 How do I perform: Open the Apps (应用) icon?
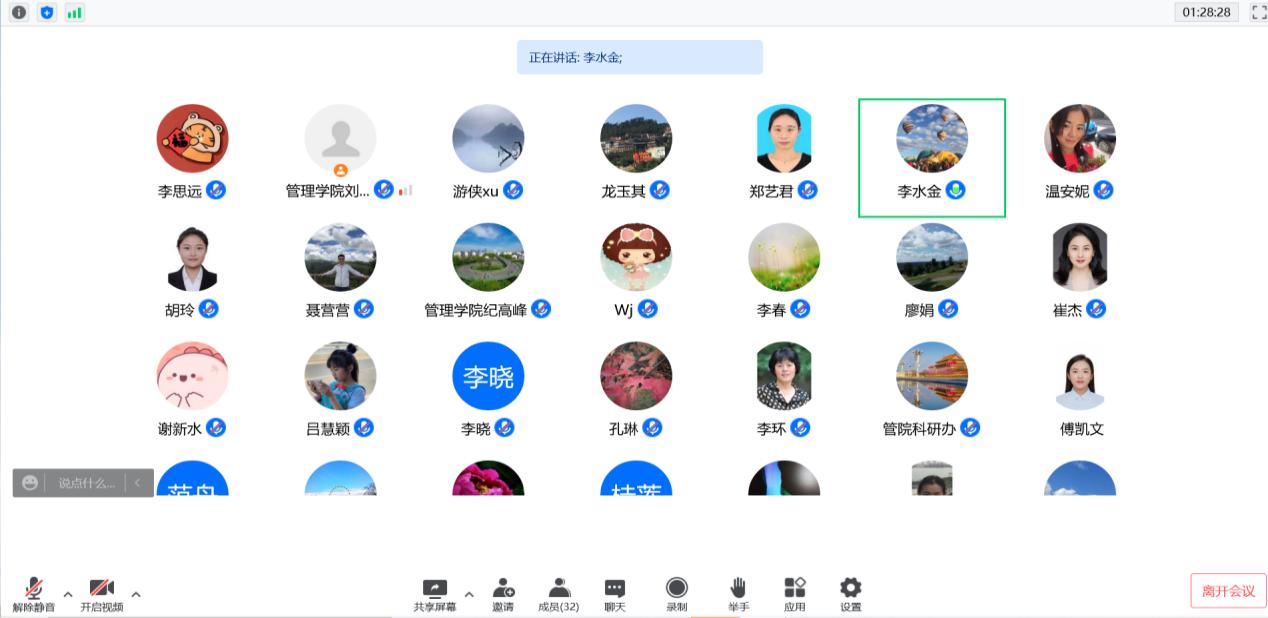click(x=795, y=588)
